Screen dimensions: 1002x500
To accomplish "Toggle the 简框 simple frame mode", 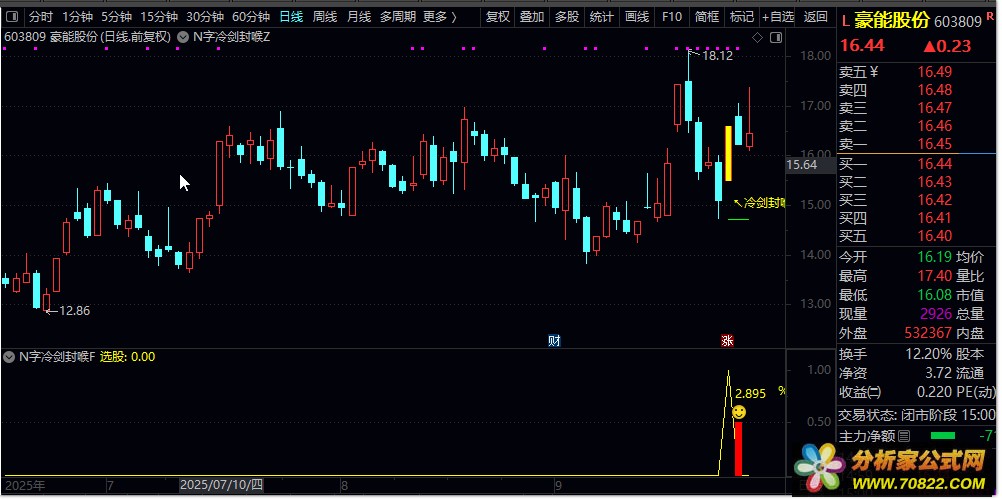I will click(707, 17).
